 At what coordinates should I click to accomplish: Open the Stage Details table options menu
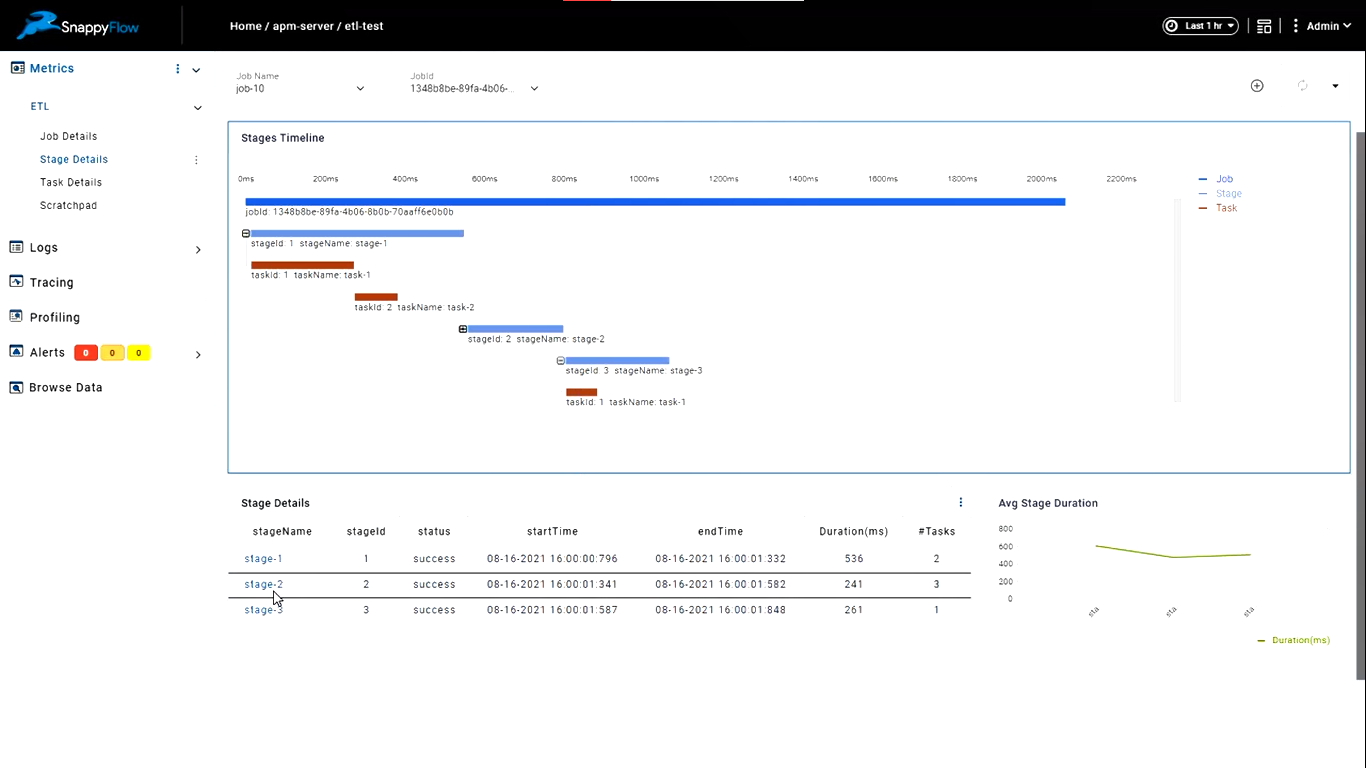tap(961, 503)
